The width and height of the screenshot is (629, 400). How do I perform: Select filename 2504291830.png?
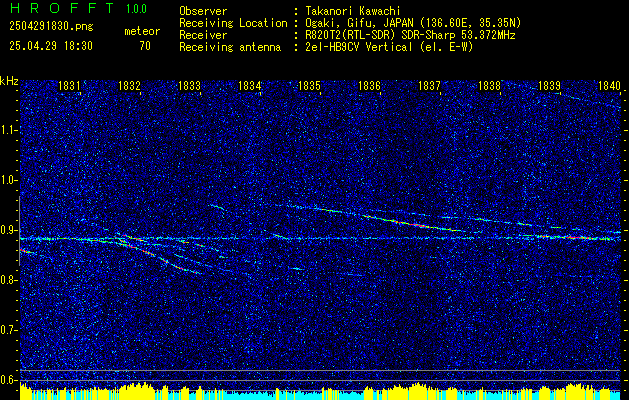[x=51, y=27]
